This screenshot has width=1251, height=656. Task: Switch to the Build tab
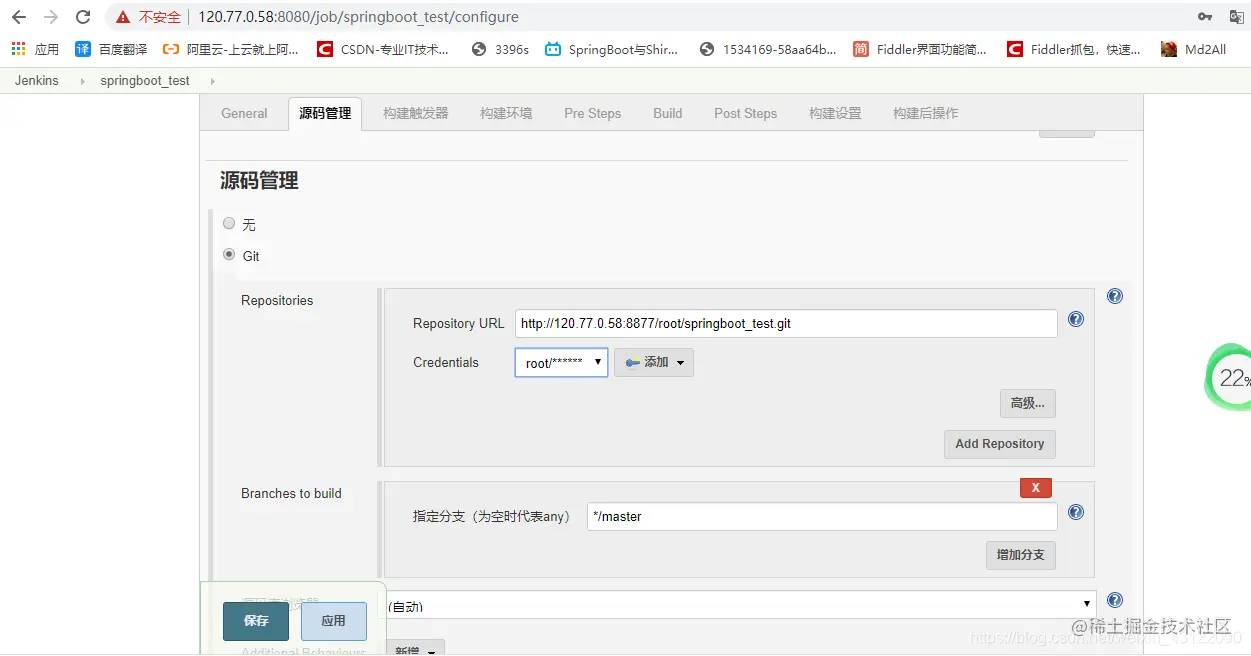(x=667, y=113)
